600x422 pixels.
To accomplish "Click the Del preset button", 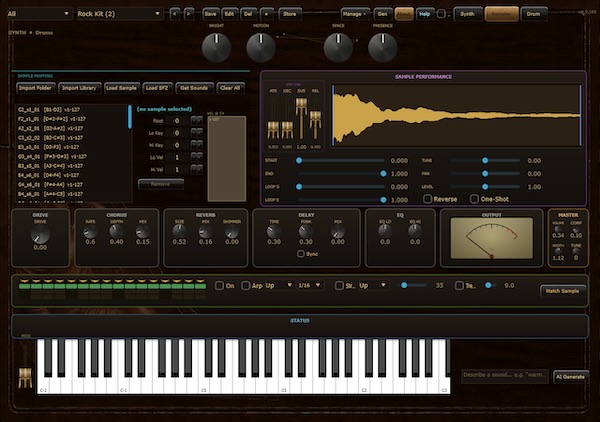I will 248,14.
